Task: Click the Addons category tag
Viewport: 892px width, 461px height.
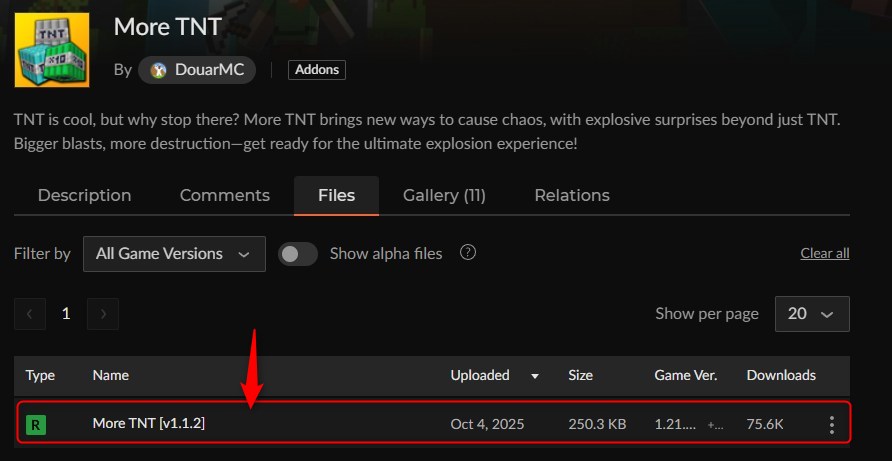Action: [317, 70]
